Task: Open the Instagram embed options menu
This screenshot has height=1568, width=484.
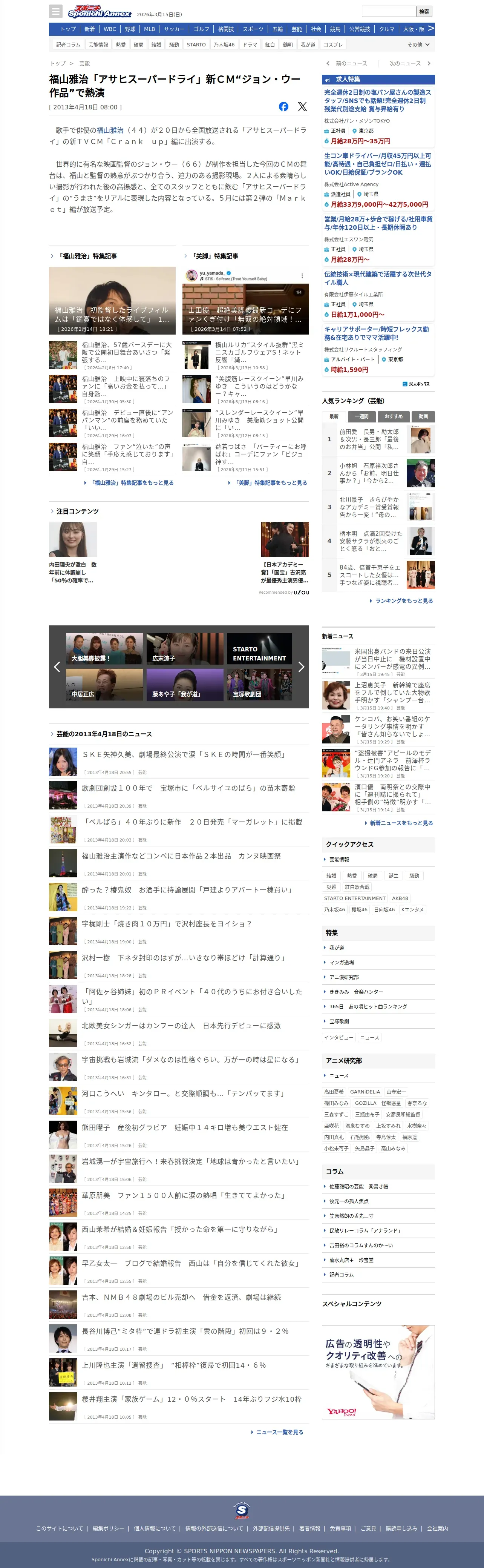Action: tap(302, 276)
